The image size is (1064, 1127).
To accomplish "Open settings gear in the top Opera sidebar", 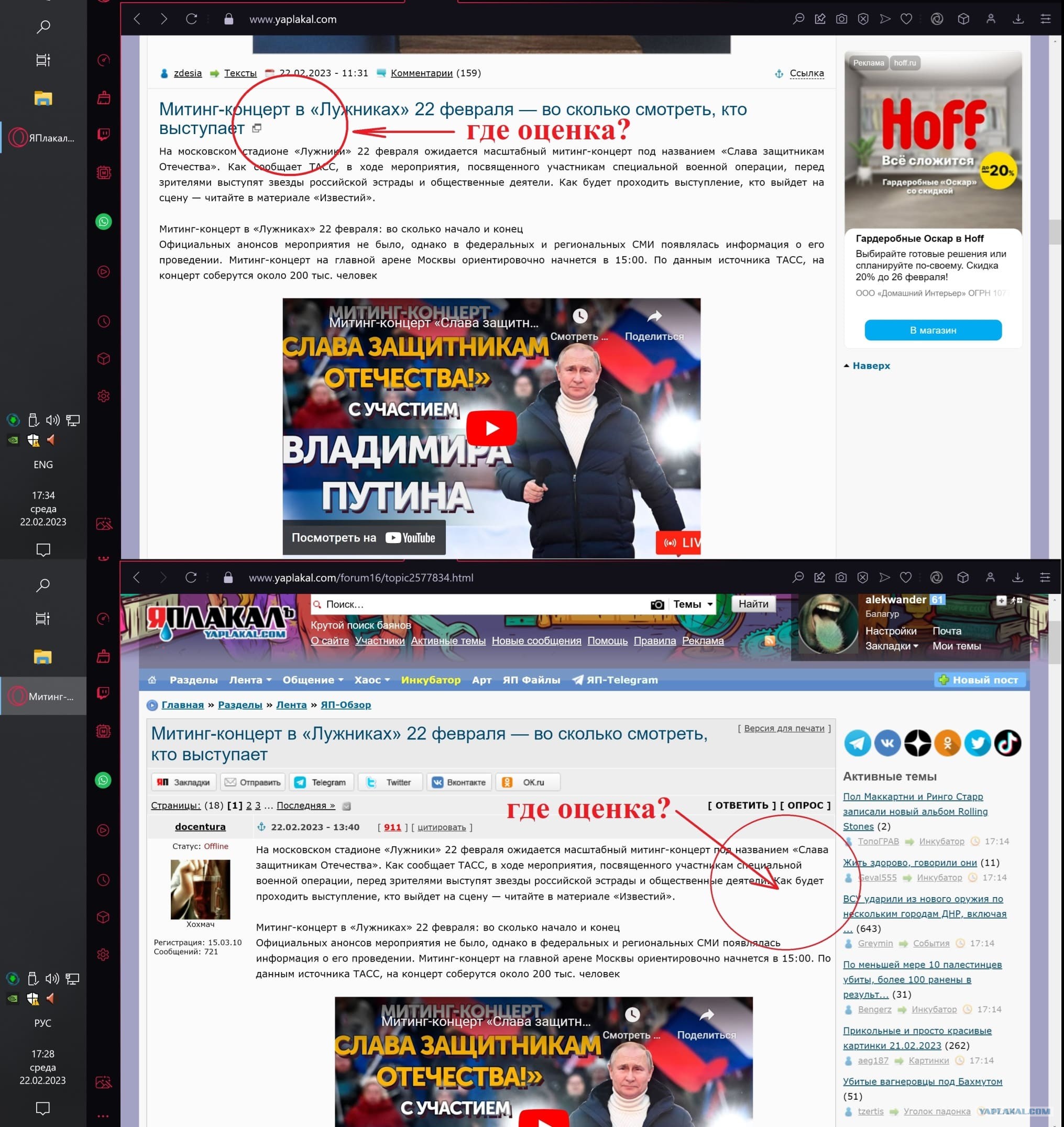I will tap(104, 396).
